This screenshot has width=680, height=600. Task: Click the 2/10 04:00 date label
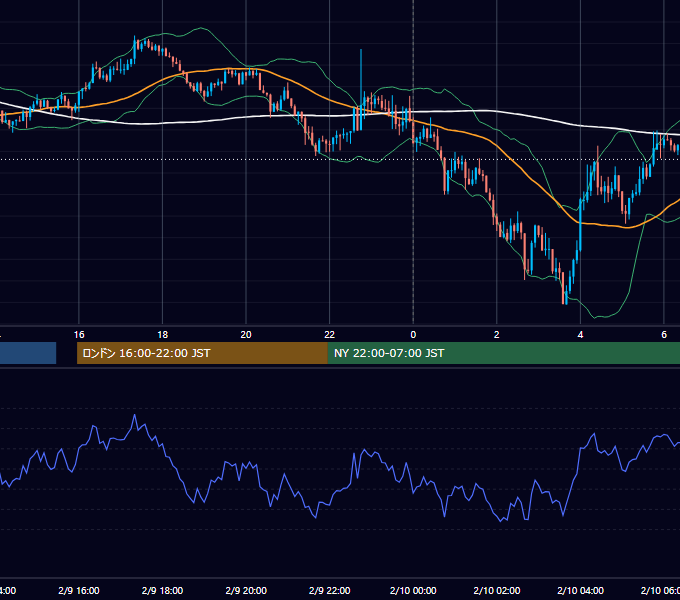(580, 590)
